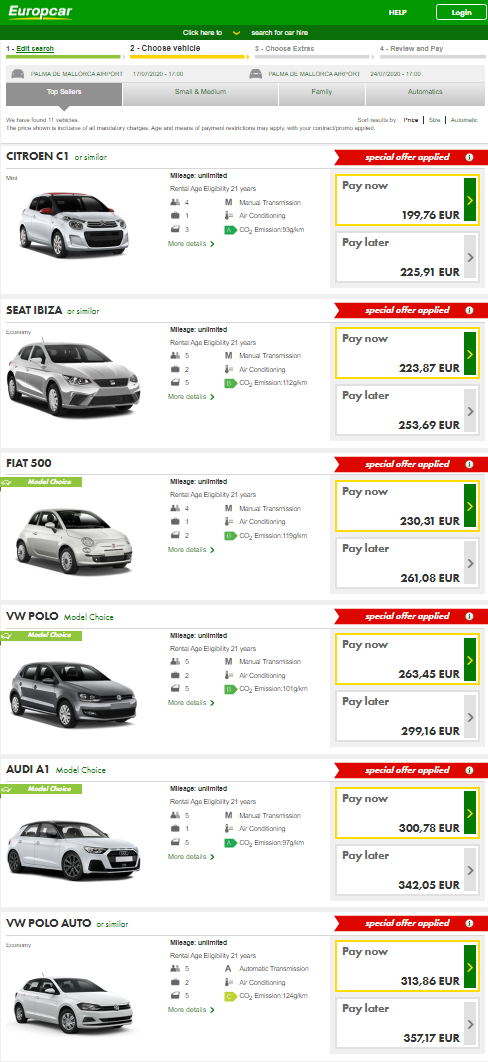488x1062 pixels.
Task: Click CO2 rating badge for Citroen C1
Action: (230, 230)
